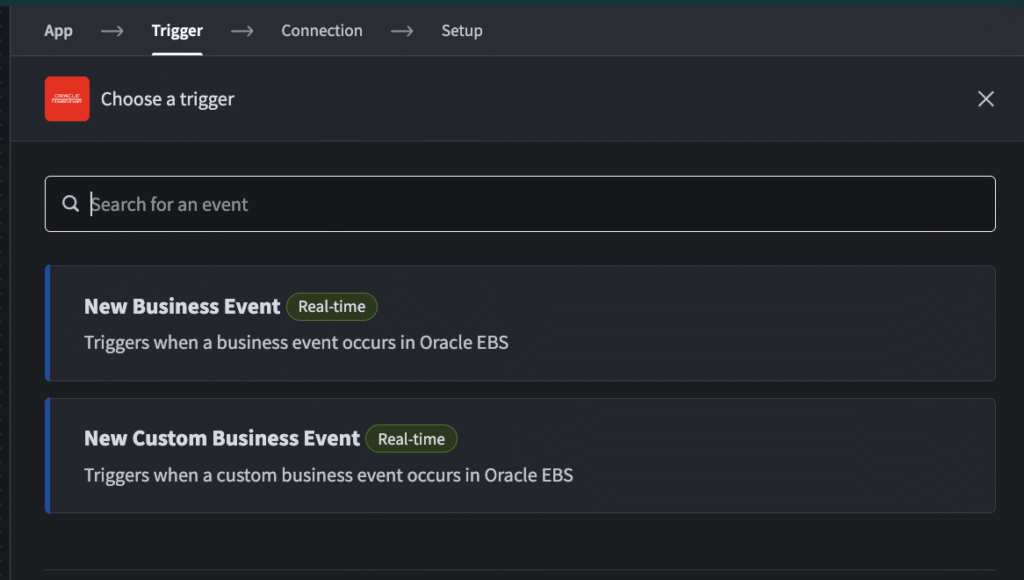Go back to the App step

click(58, 31)
